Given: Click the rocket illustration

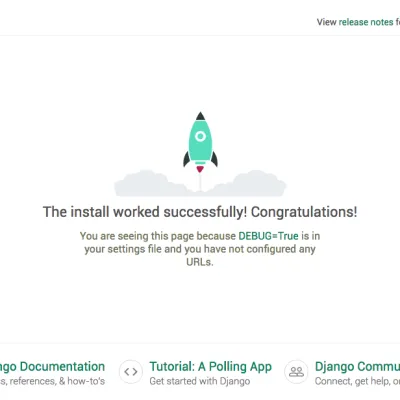Looking at the screenshot, I should tap(200, 143).
